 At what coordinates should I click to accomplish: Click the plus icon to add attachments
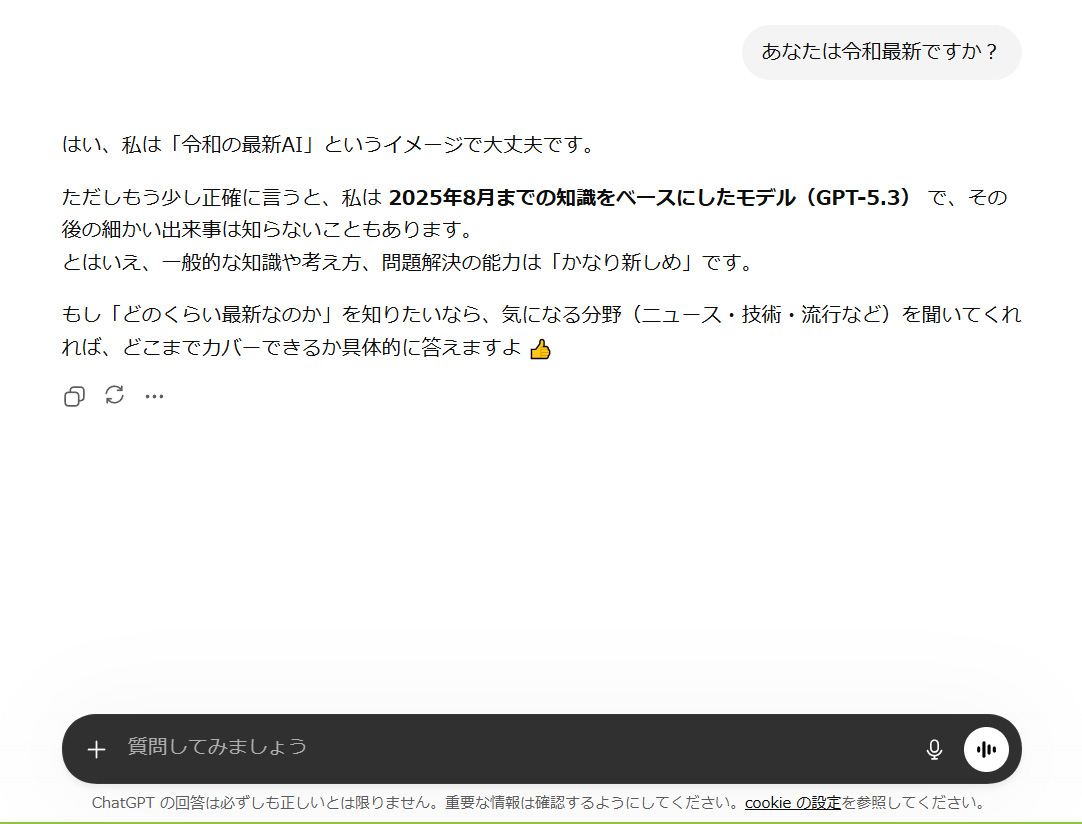click(x=96, y=749)
